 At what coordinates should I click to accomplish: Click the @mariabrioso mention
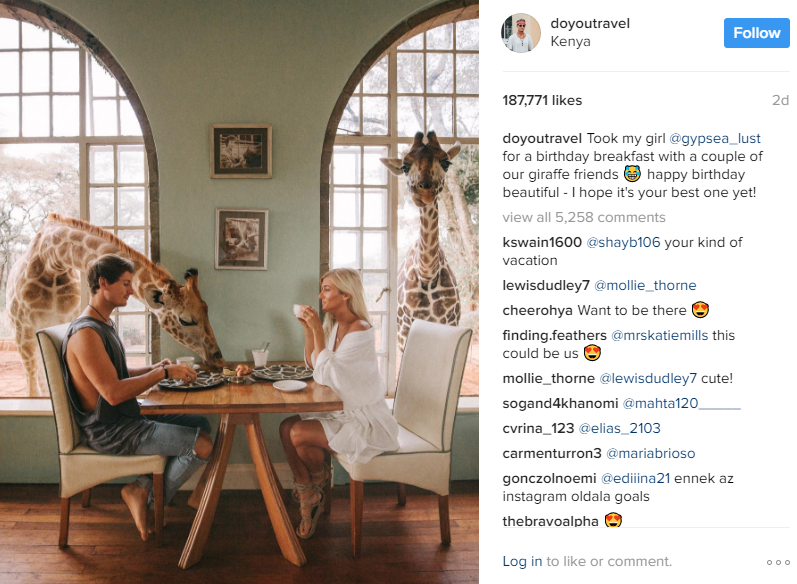[651, 453]
